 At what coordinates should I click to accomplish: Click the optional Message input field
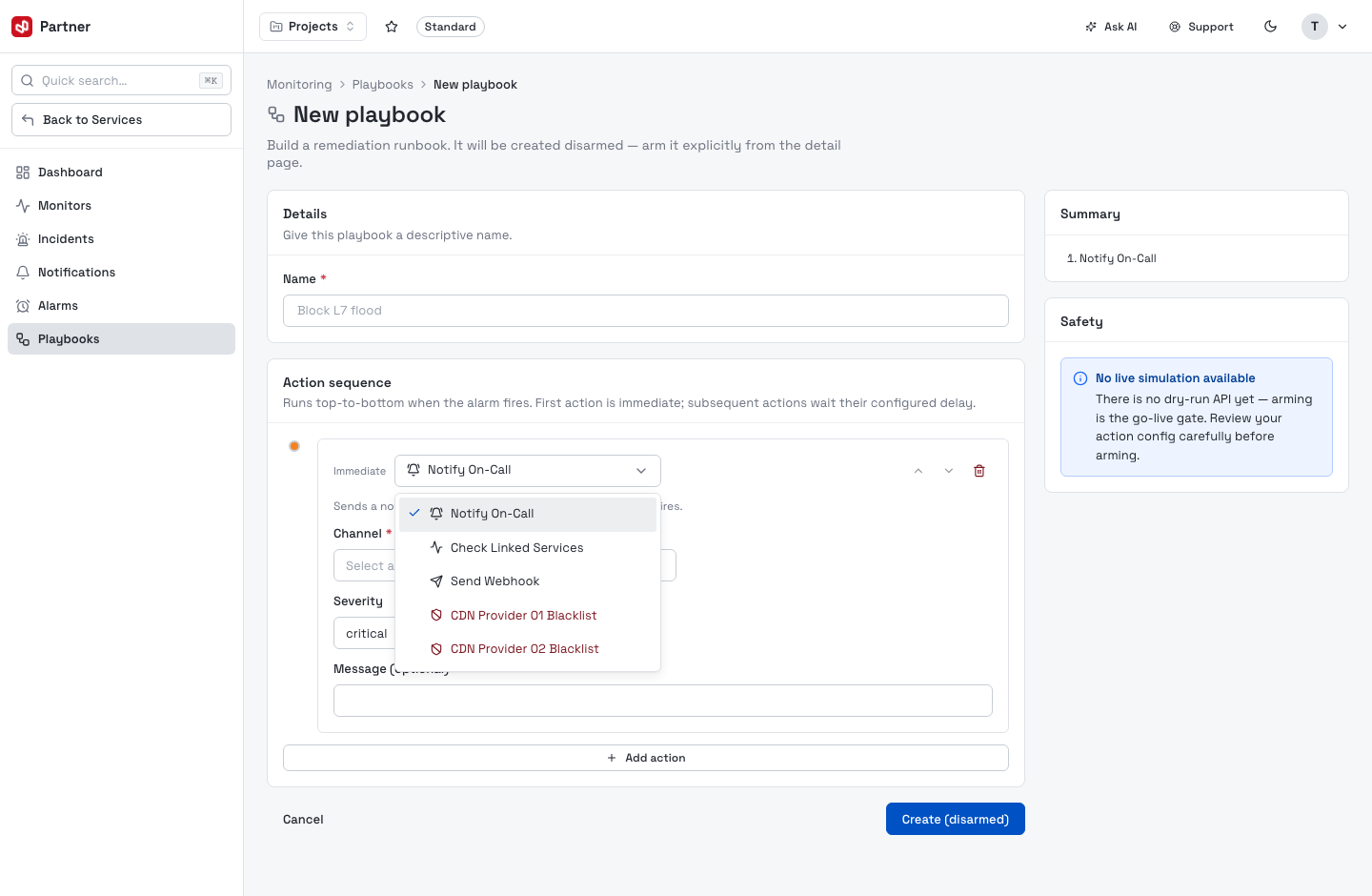663,701
